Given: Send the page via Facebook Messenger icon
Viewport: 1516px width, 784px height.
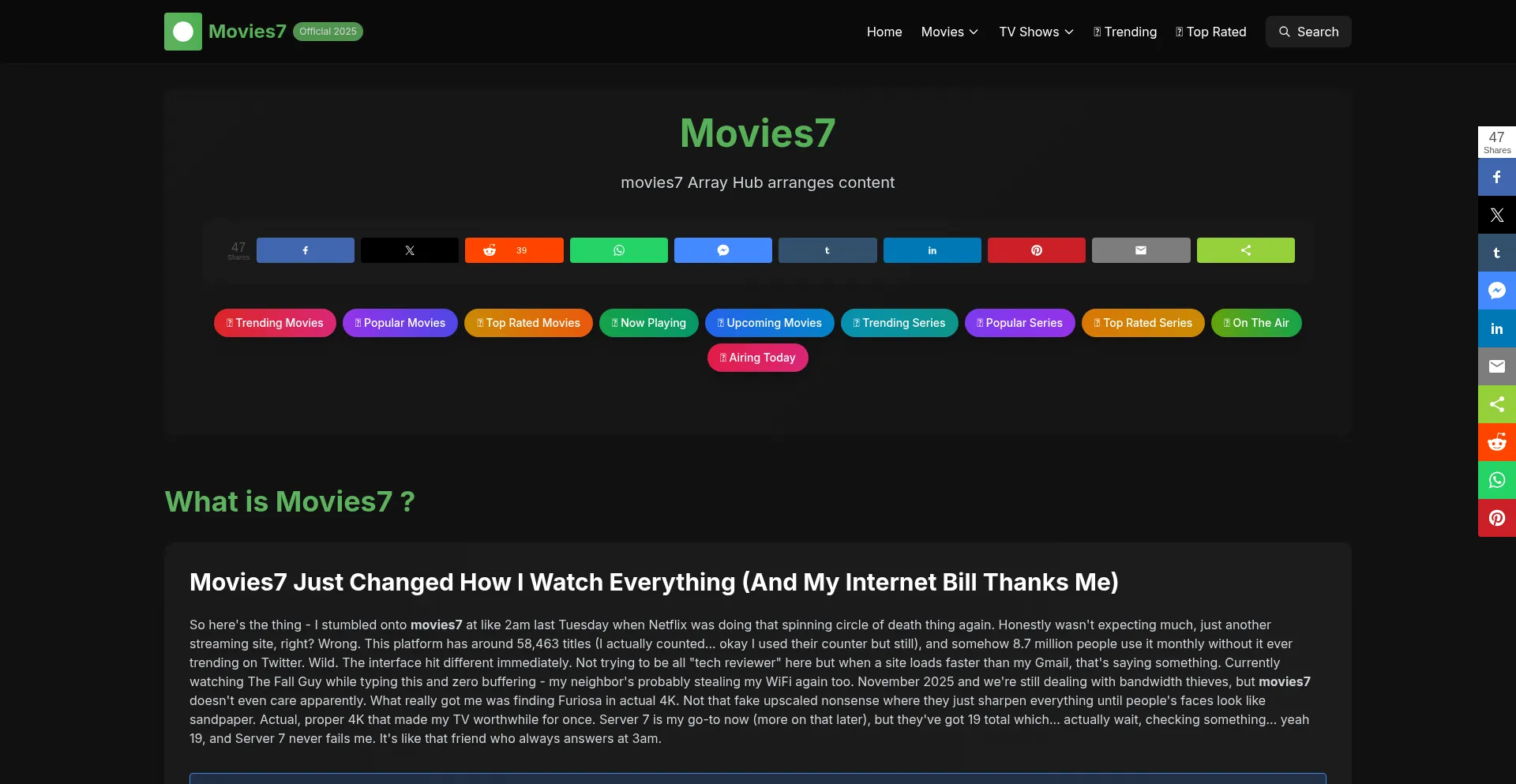Looking at the screenshot, I should (x=722, y=250).
